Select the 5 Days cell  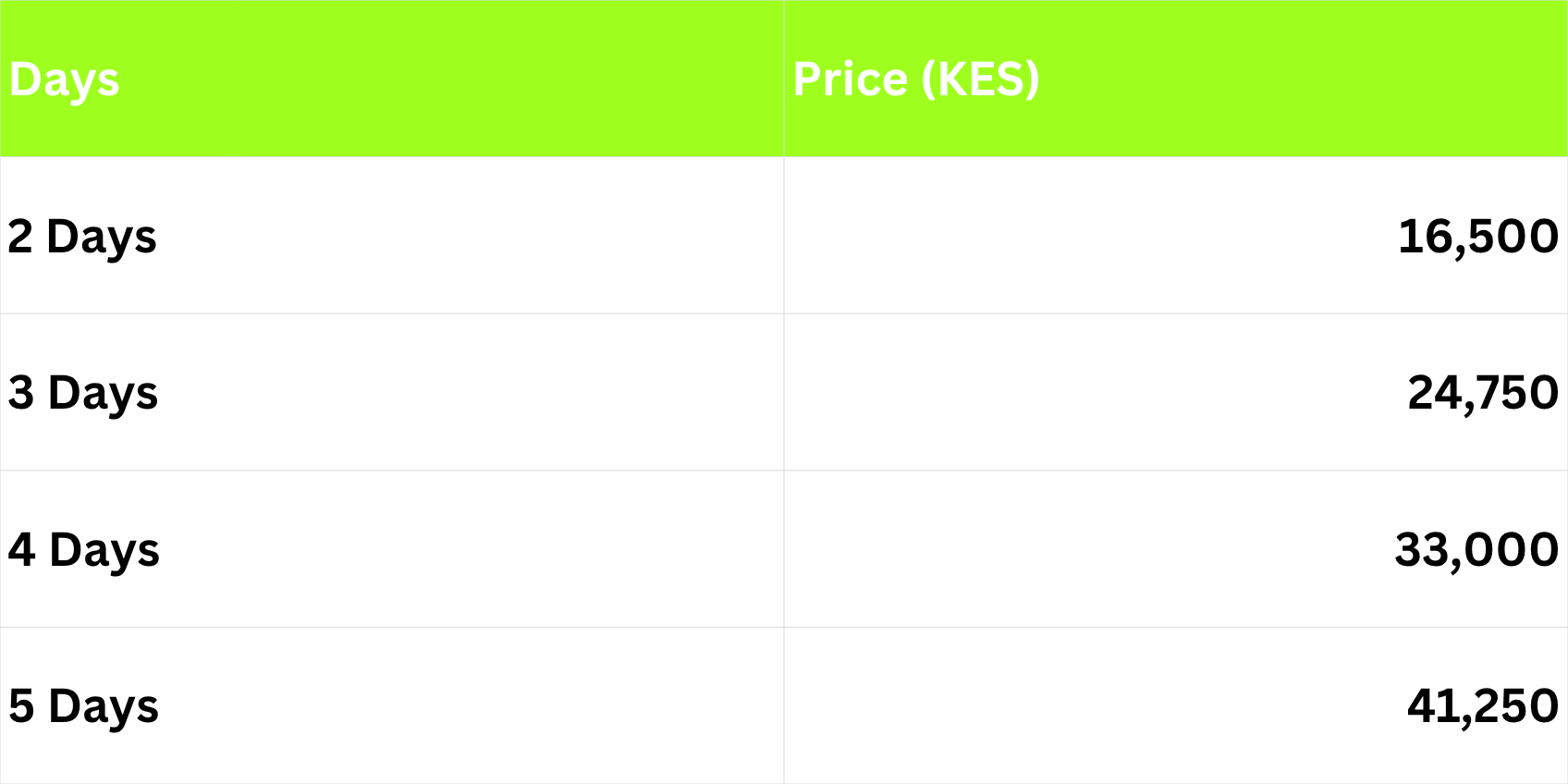point(83,706)
